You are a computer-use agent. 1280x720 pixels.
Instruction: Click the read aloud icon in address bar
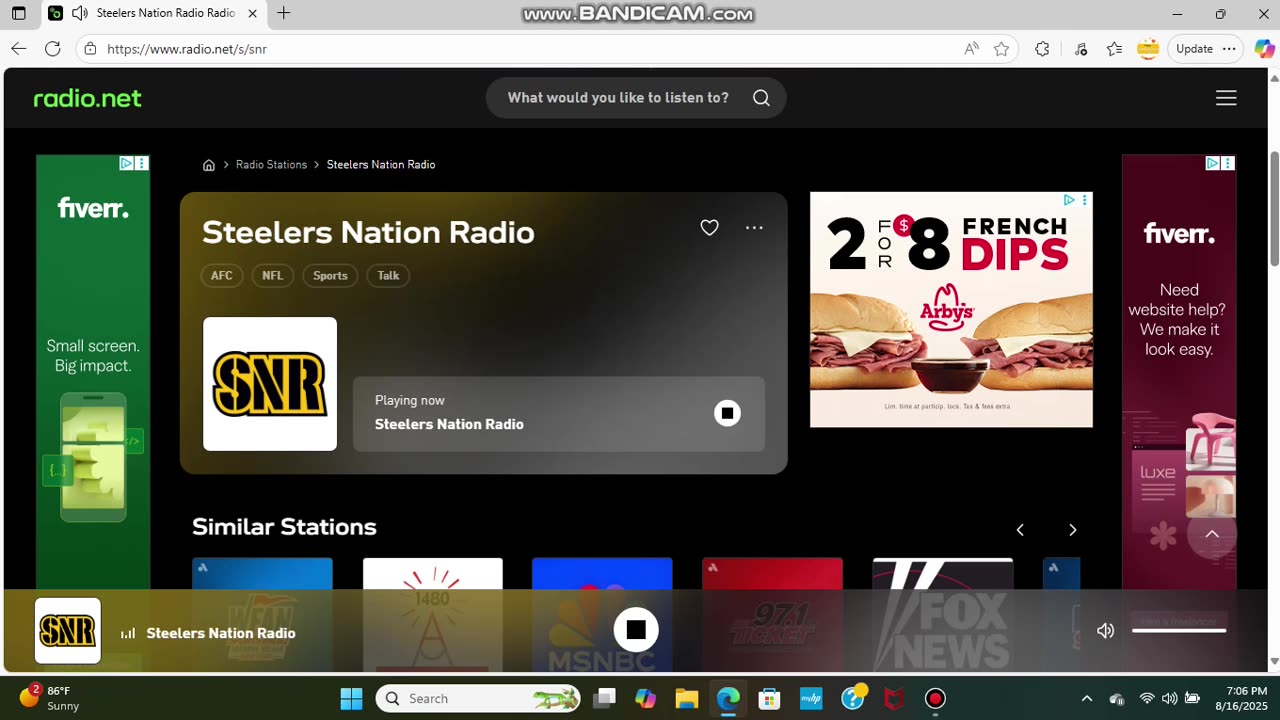point(971,48)
